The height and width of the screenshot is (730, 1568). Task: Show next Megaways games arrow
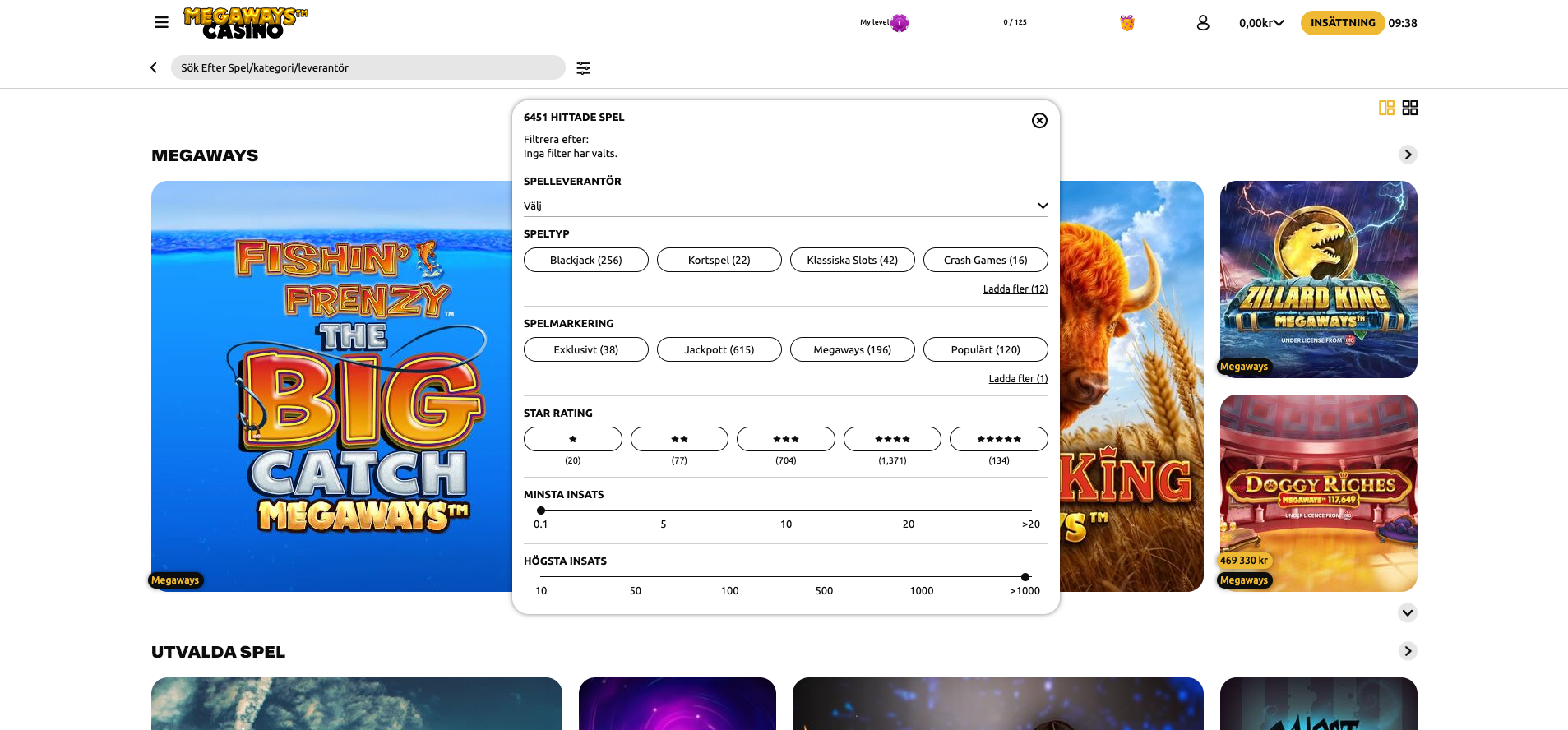[x=1408, y=155]
